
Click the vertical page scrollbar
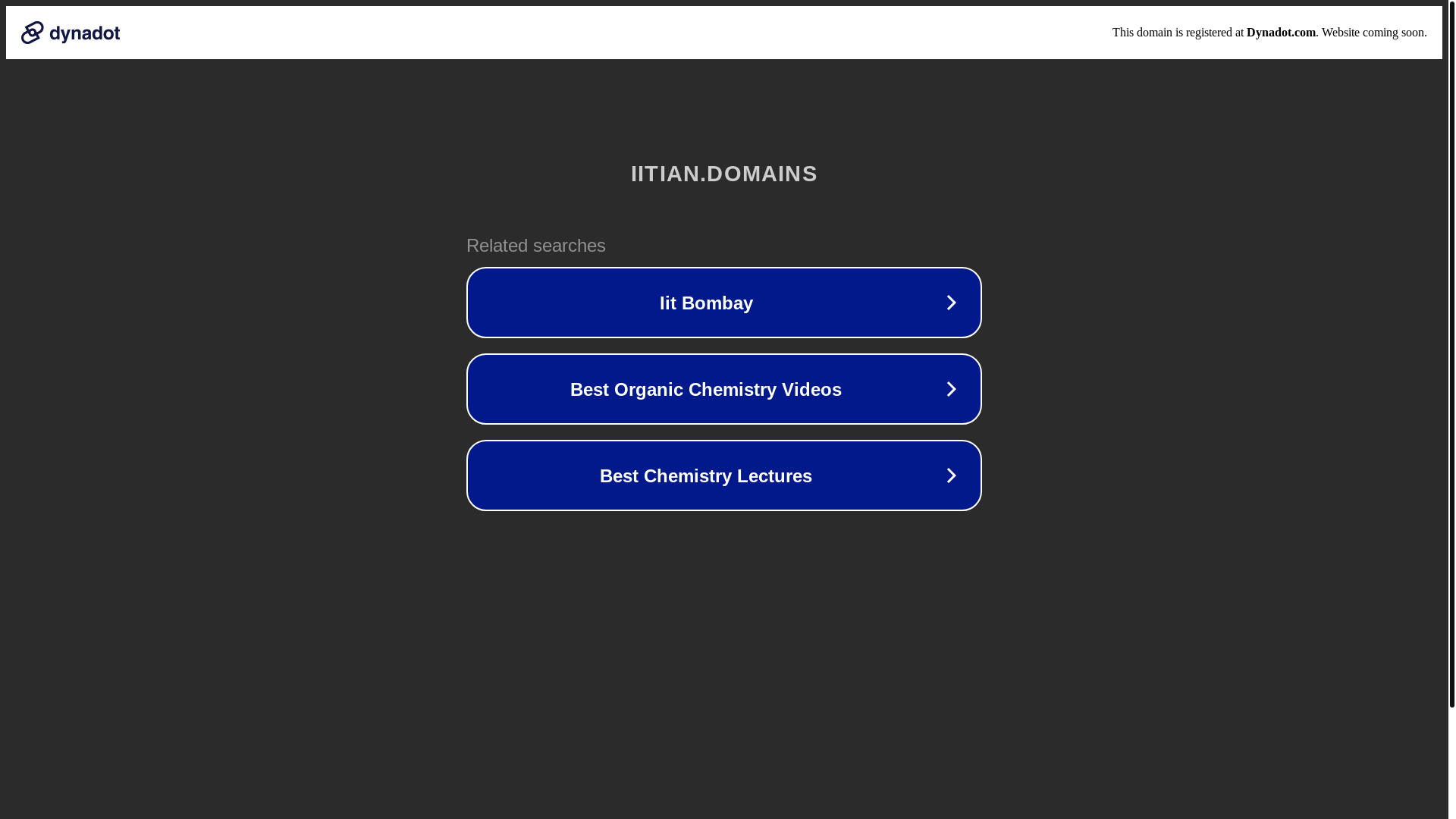point(1451,353)
